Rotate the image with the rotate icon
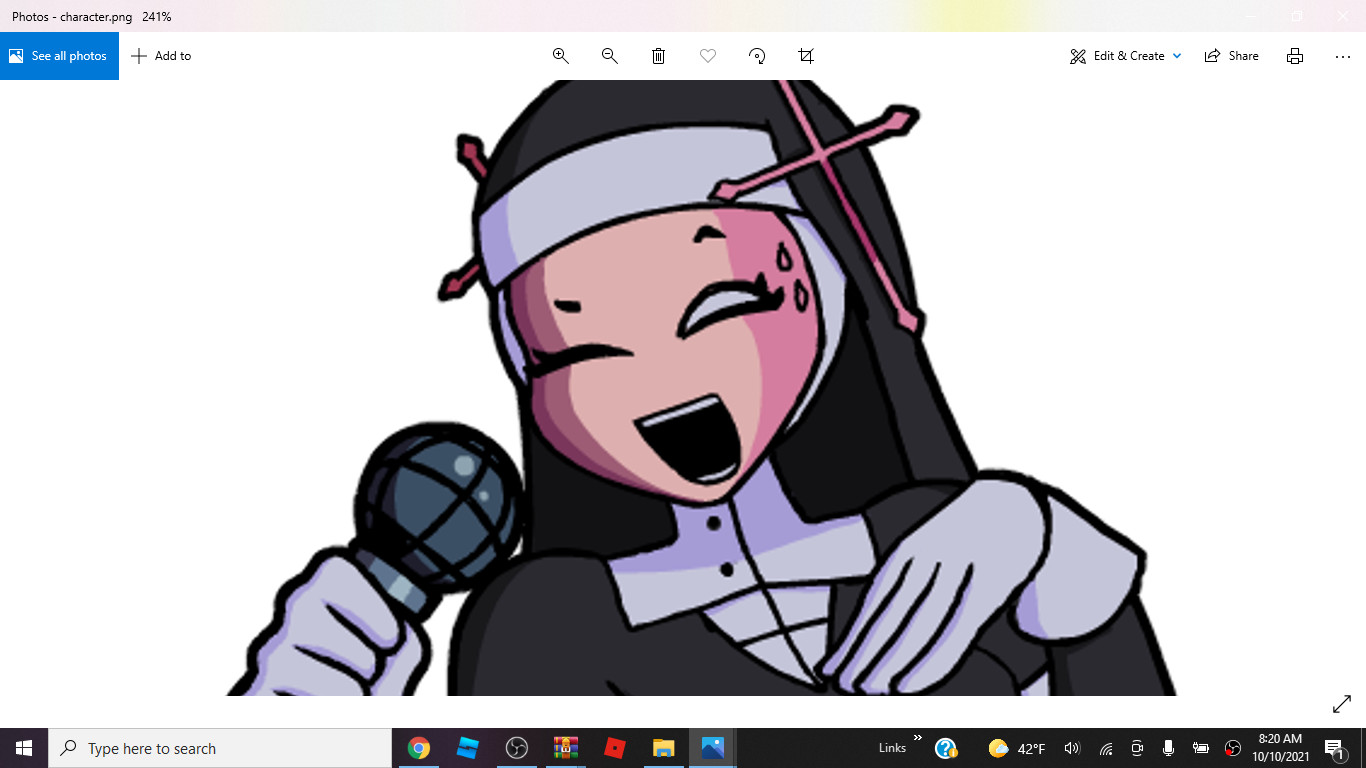The image size is (1366, 768). pyautogui.click(x=757, y=56)
